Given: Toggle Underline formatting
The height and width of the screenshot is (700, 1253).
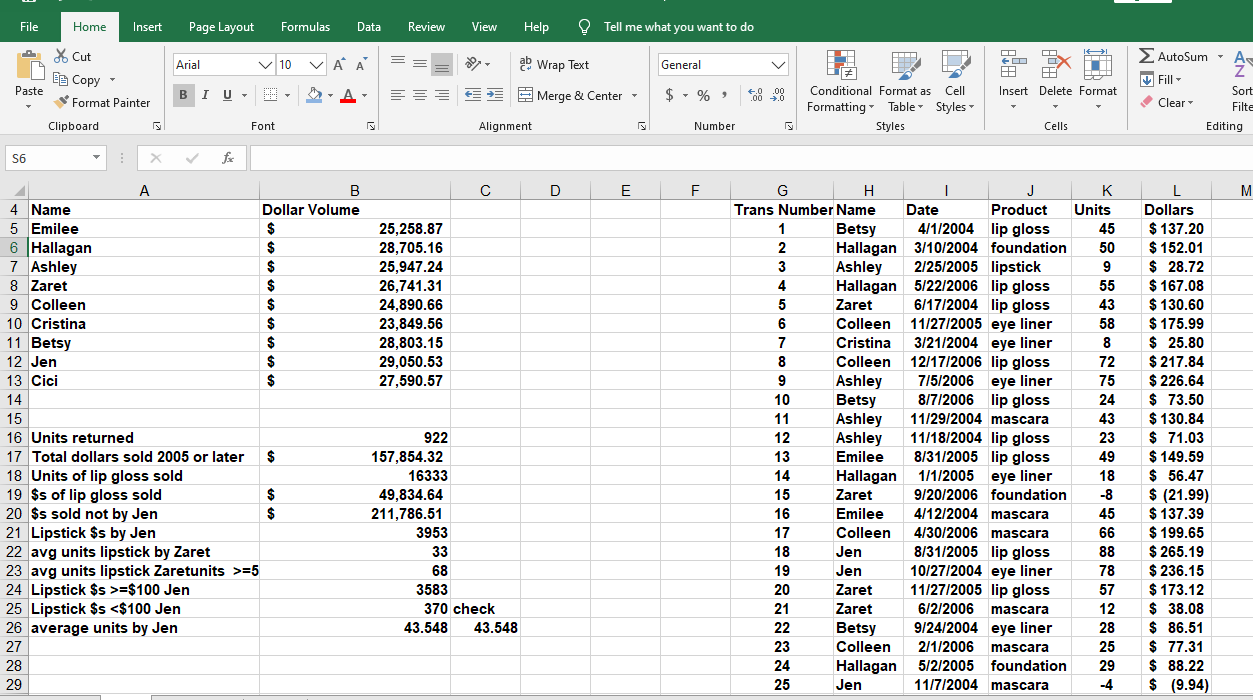Looking at the screenshot, I should tap(228, 95).
